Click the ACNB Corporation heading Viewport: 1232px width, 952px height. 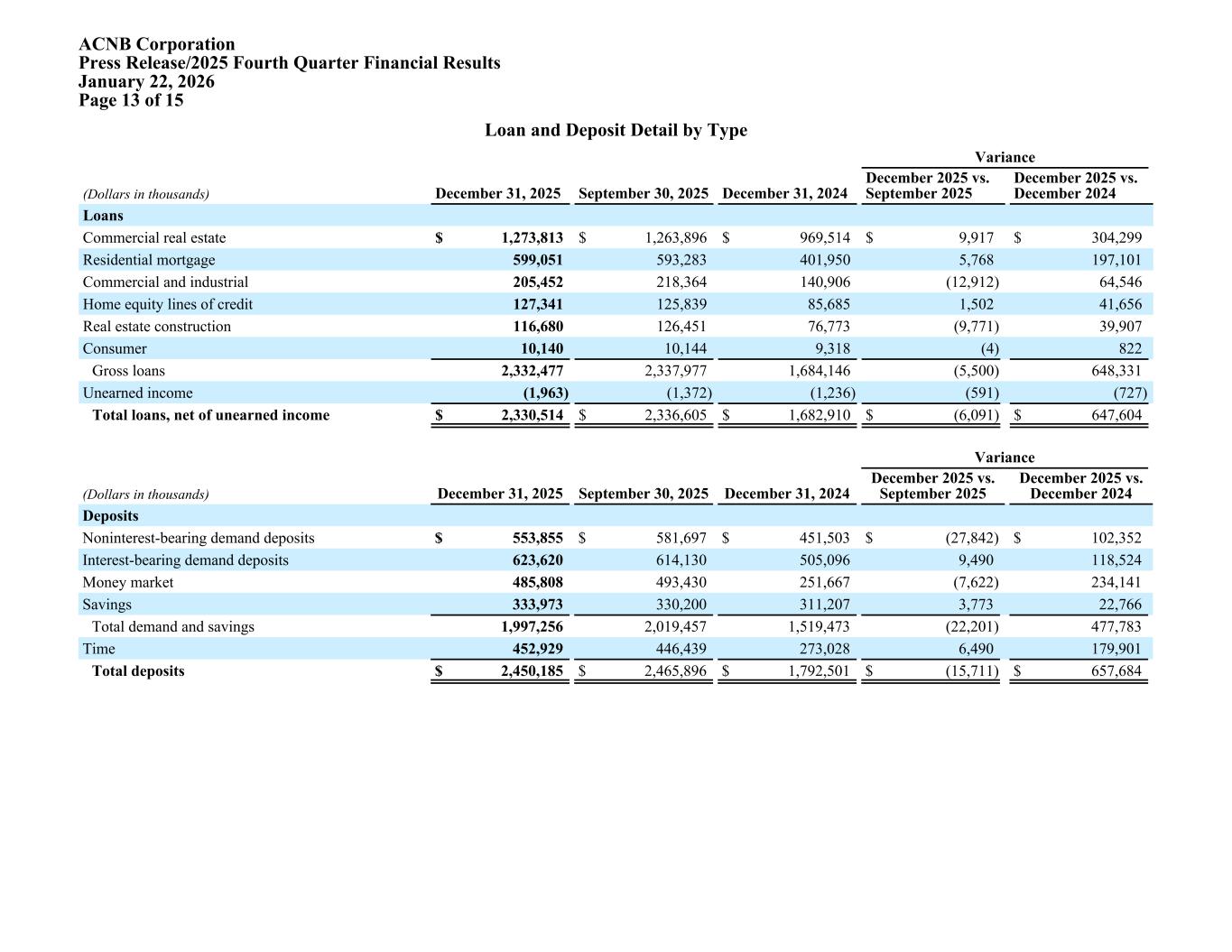pos(156,44)
